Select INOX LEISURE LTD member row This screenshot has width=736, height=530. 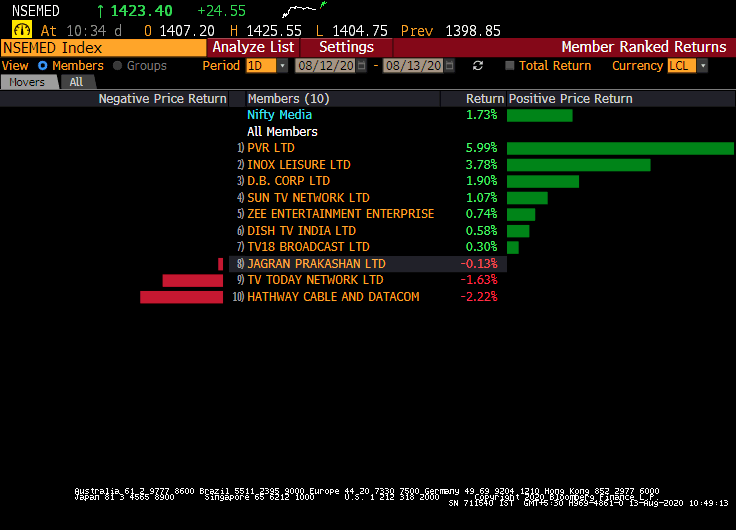click(299, 165)
